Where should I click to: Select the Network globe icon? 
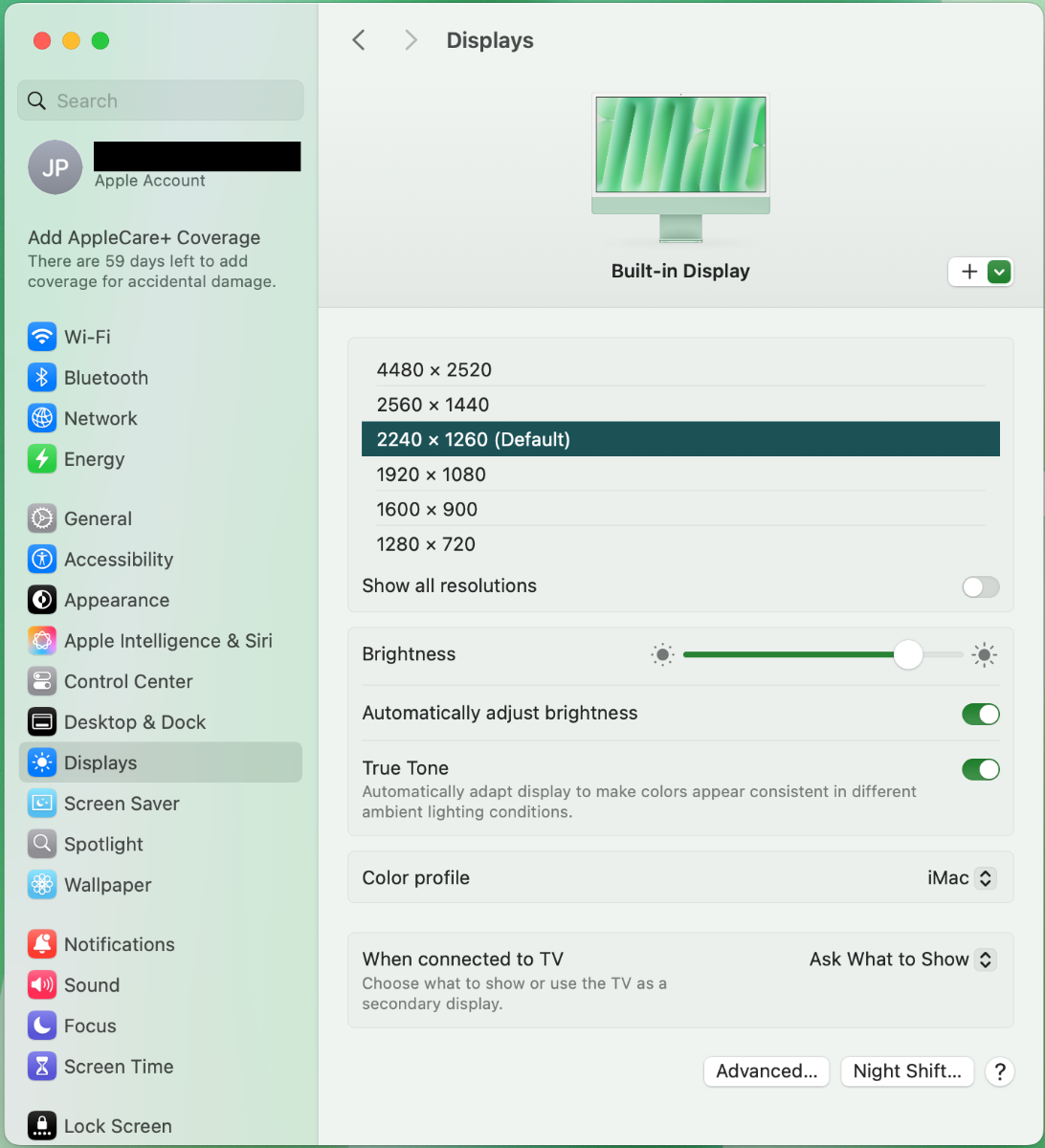(x=42, y=418)
